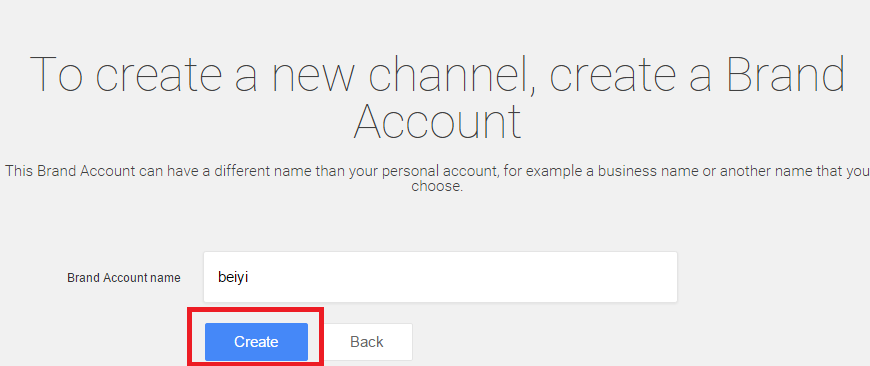
Task: Click the blue Create button
Action: (256, 342)
